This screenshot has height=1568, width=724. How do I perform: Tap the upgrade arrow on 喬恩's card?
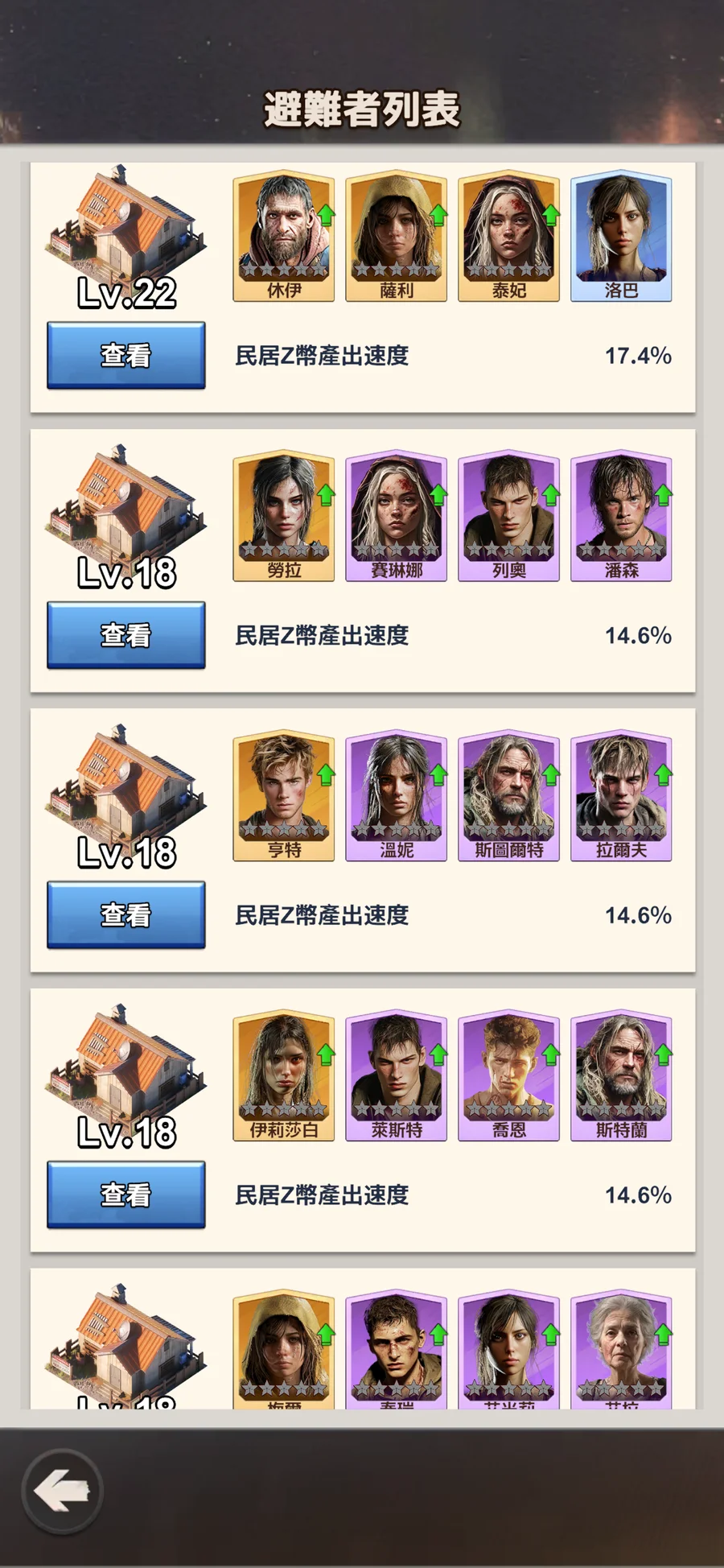(550, 1054)
